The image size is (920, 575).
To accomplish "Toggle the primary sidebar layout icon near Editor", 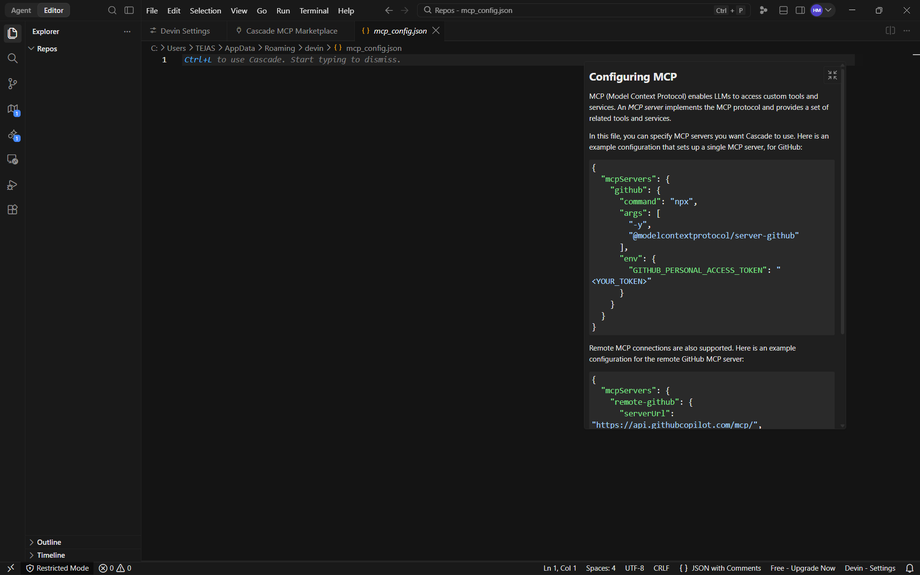I will point(128,11).
